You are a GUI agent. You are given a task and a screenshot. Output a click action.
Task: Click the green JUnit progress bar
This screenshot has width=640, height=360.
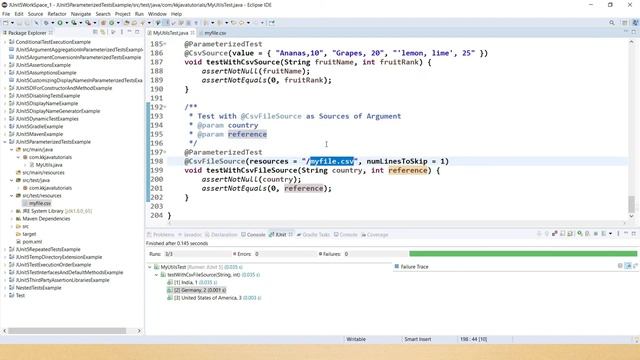point(523,254)
